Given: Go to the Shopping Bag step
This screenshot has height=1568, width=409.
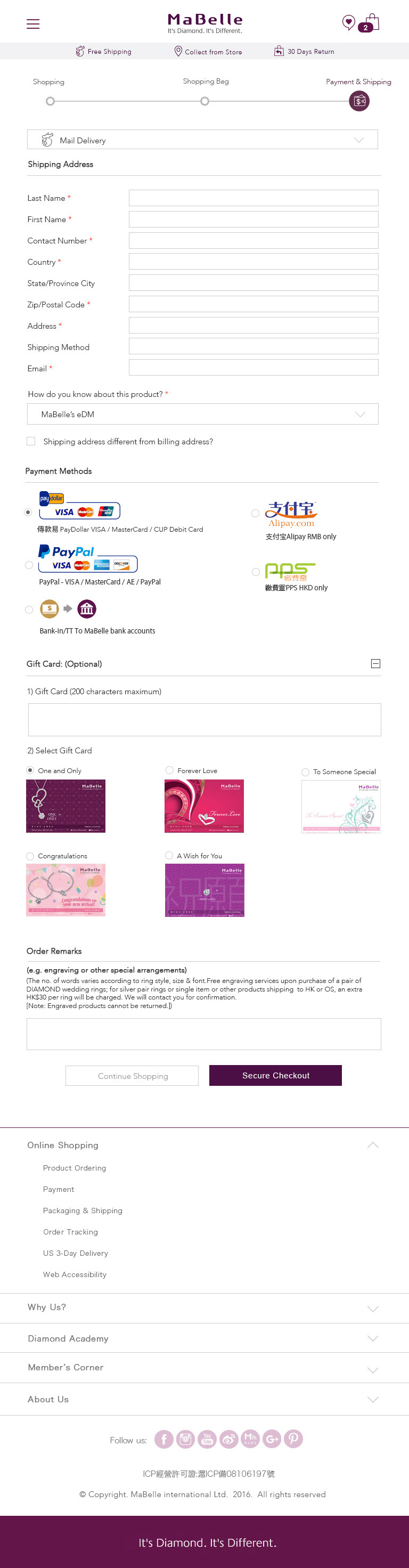Looking at the screenshot, I should [x=205, y=101].
